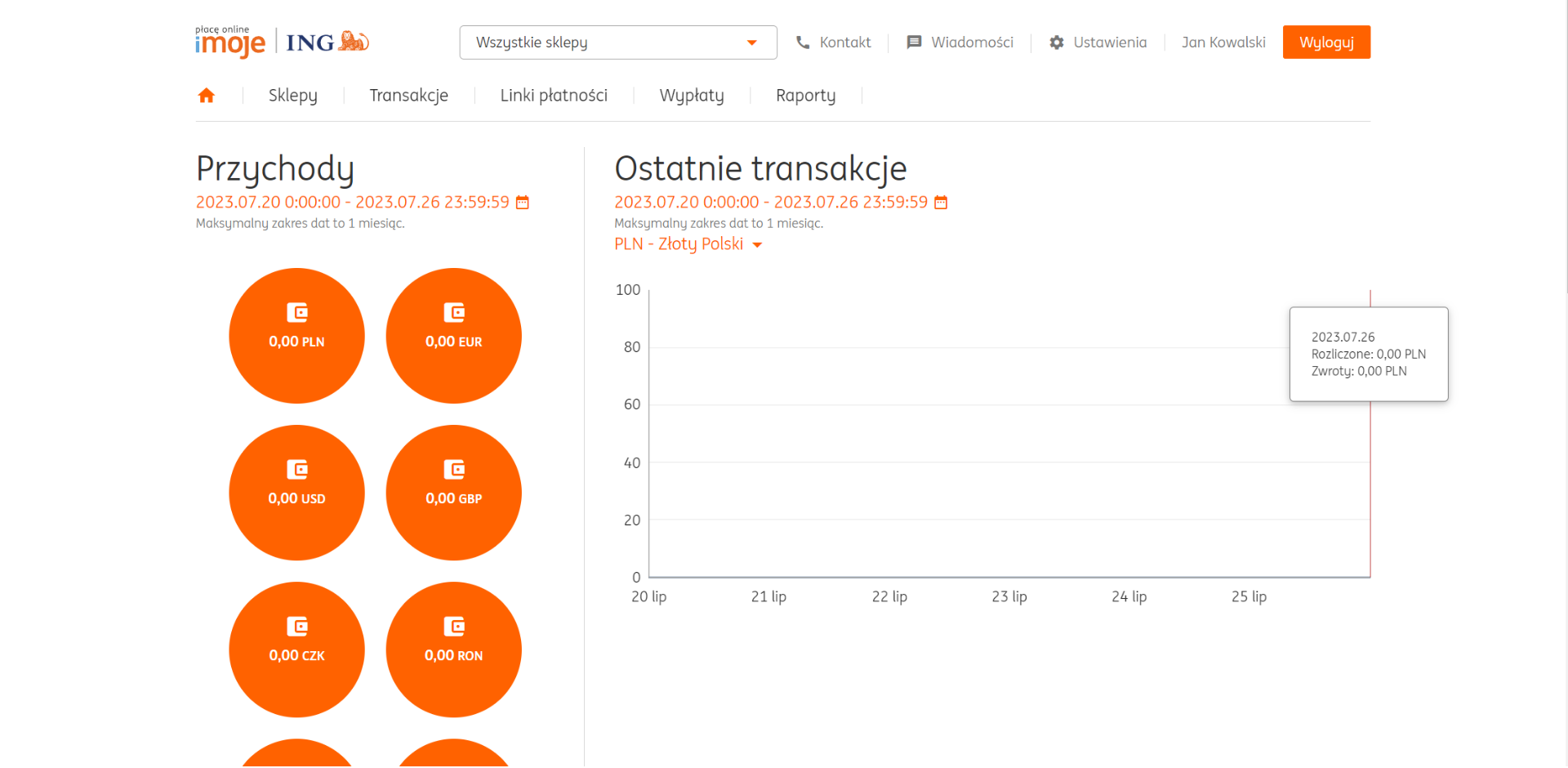Viewport: 1568px width, 768px height.
Task: Open the Transakcje menu
Action: pyautogui.click(x=409, y=96)
